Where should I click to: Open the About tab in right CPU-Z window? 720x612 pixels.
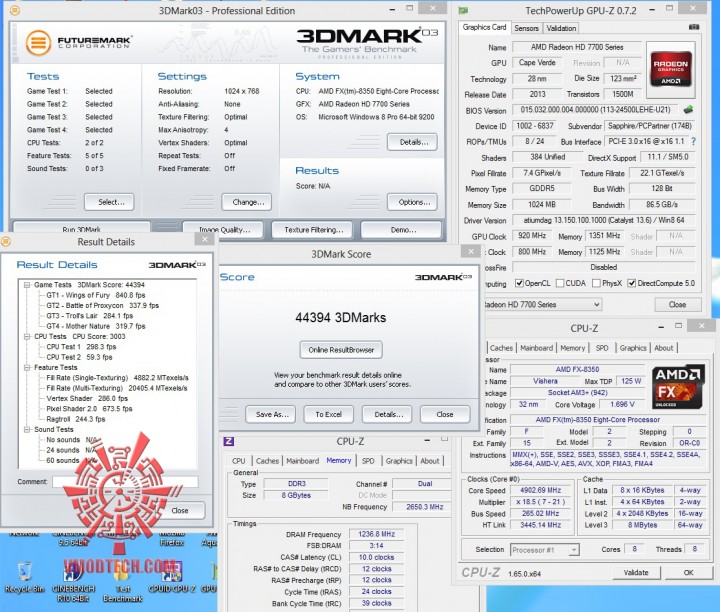click(664, 348)
